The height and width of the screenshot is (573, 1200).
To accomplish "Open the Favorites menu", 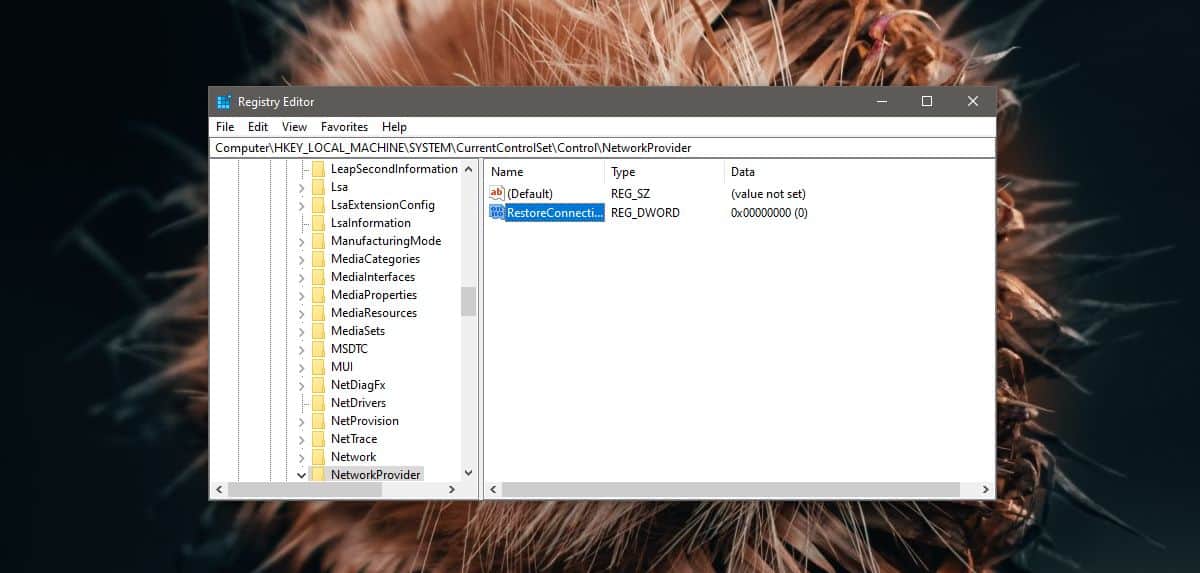I will [x=344, y=127].
